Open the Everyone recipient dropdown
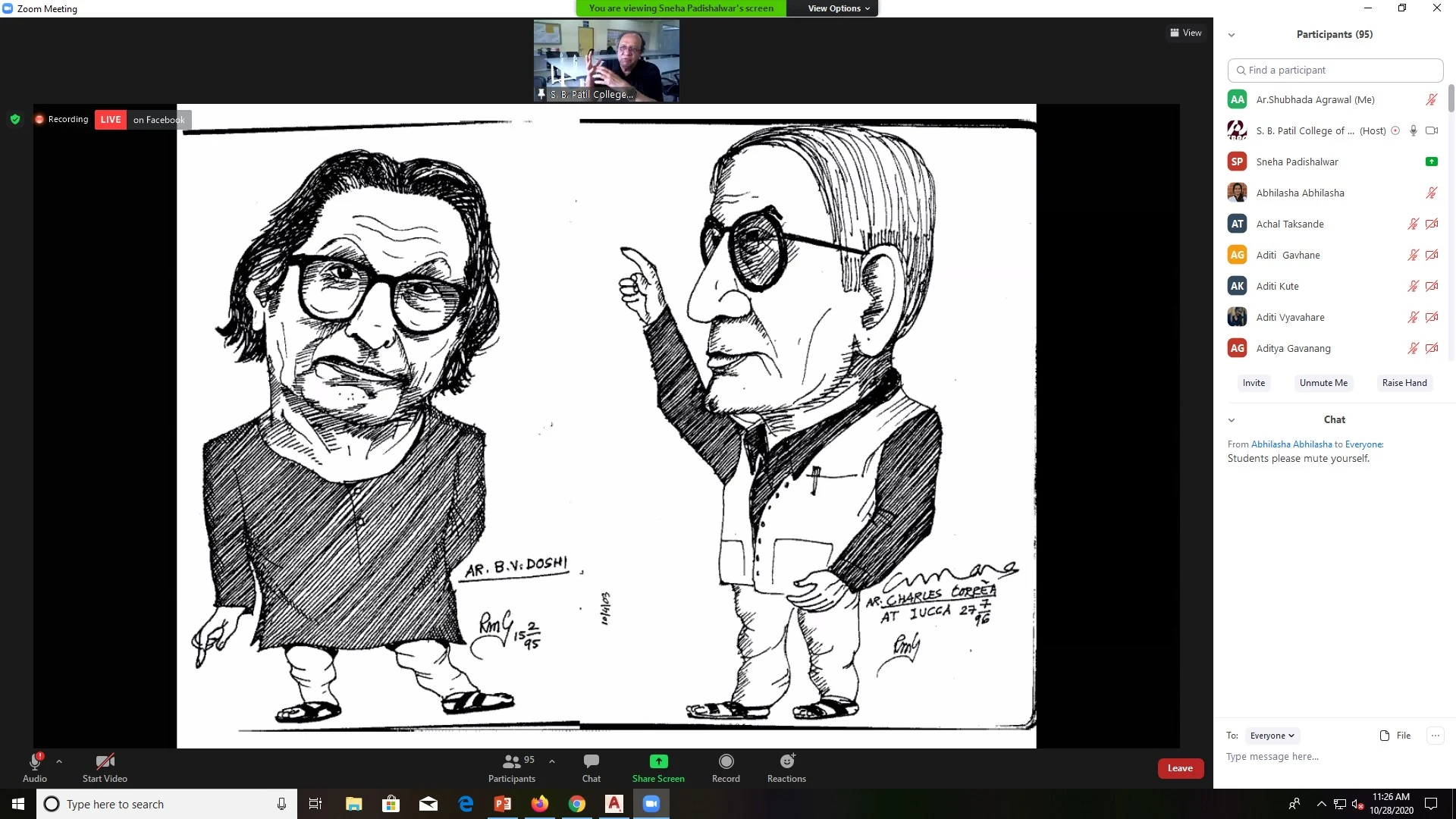This screenshot has width=1456, height=819. [1272, 736]
